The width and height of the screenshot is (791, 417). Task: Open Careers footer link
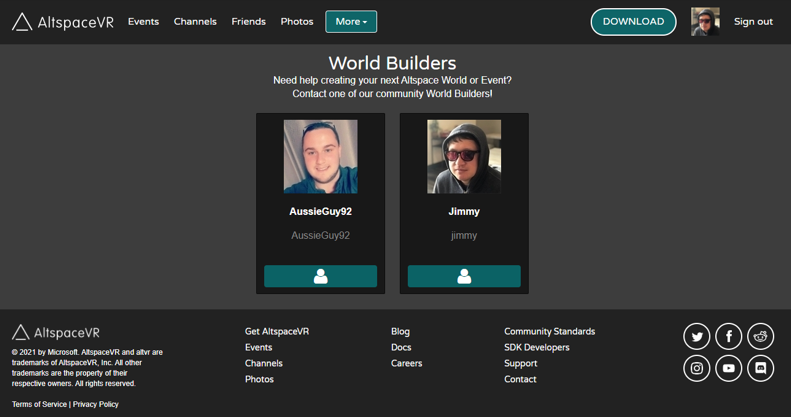pos(407,363)
